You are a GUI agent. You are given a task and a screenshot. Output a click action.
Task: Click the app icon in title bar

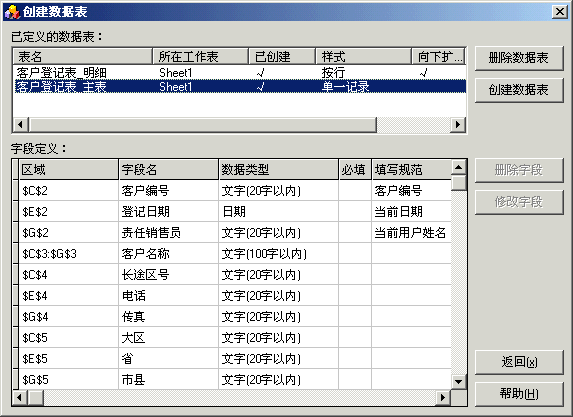click(x=12, y=12)
